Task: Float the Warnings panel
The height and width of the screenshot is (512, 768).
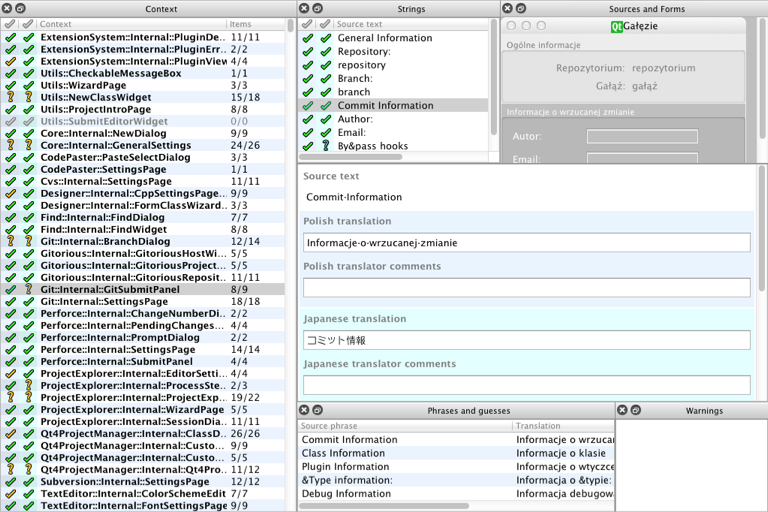Action: tap(636, 410)
